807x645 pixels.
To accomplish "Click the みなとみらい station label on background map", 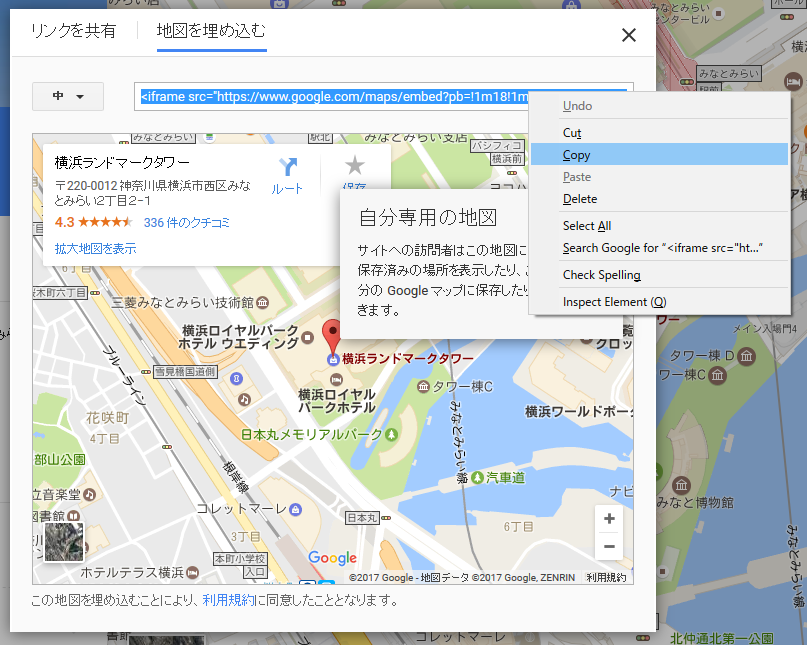I will pyautogui.click(x=729, y=74).
